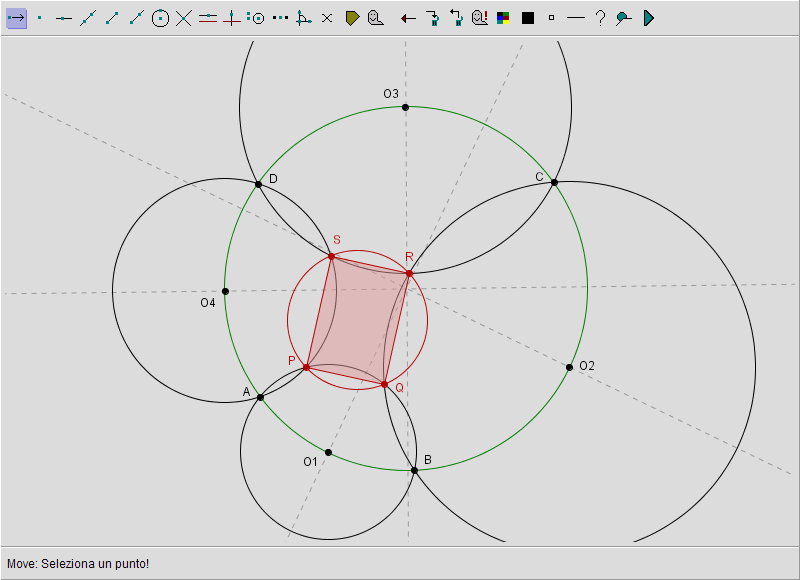The width and height of the screenshot is (800, 580).
Task: Select red point P
Action: tap(306, 367)
